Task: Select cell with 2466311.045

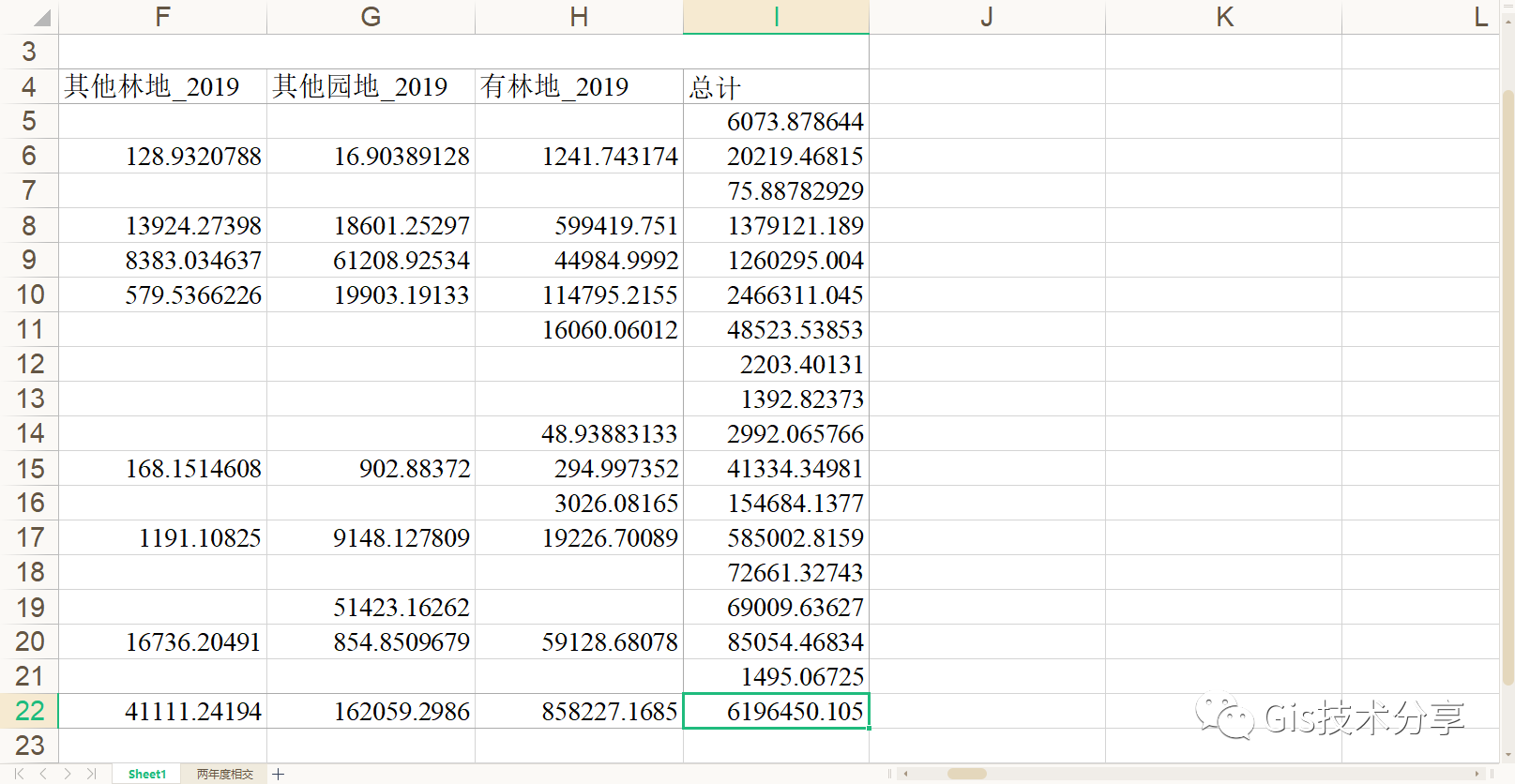Action: click(777, 294)
